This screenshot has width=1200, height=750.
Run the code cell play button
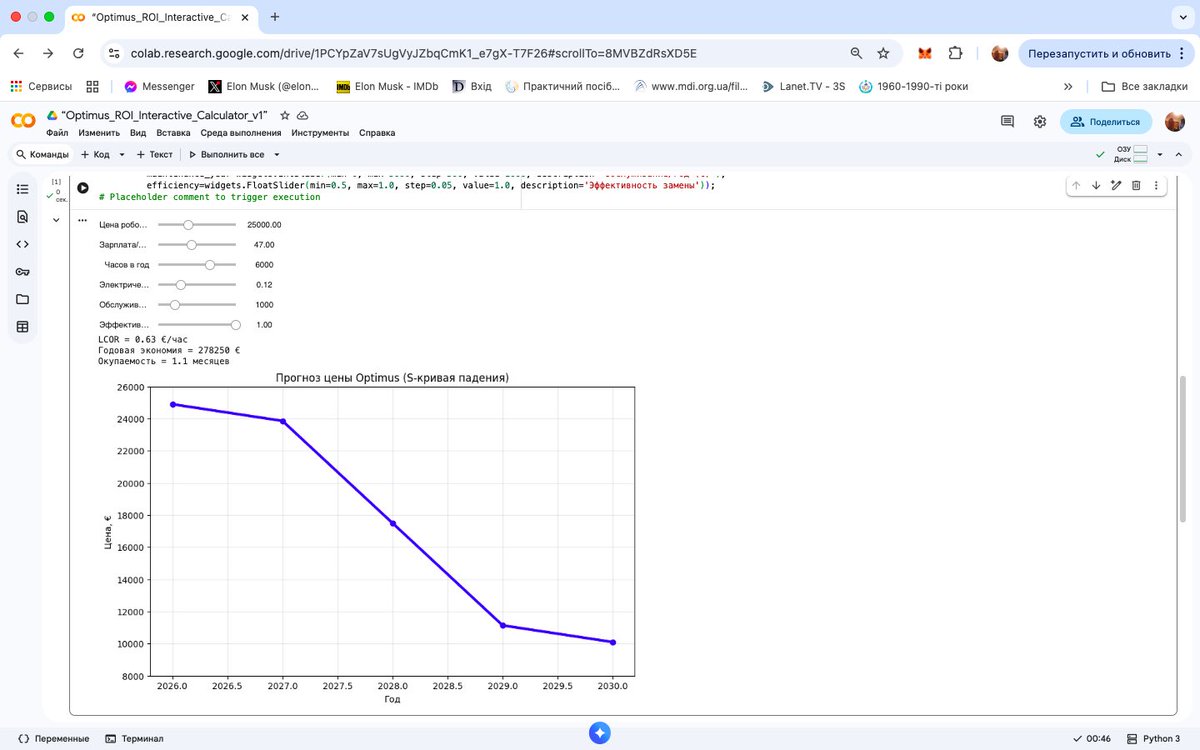click(x=83, y=187)
